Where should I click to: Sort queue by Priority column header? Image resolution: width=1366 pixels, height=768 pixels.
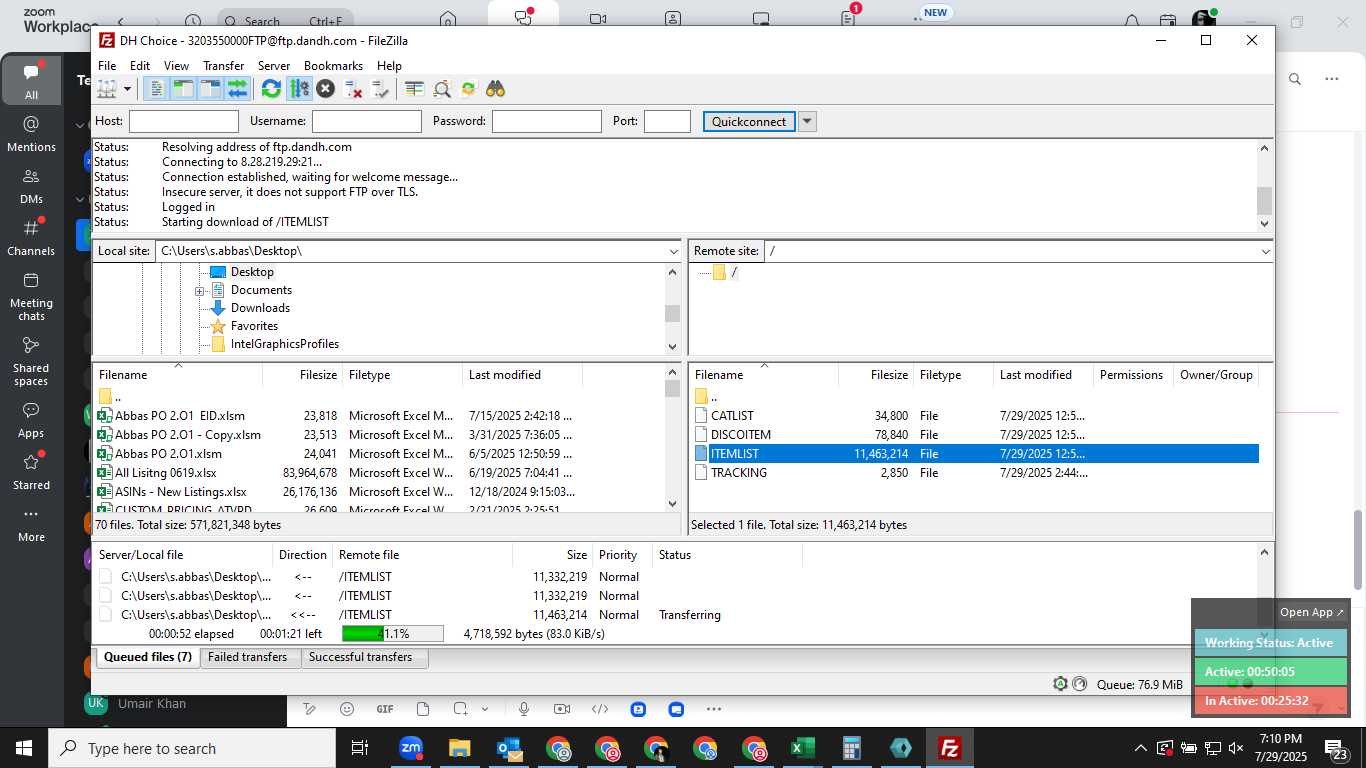pyautogui.click(x=620, y=555)
